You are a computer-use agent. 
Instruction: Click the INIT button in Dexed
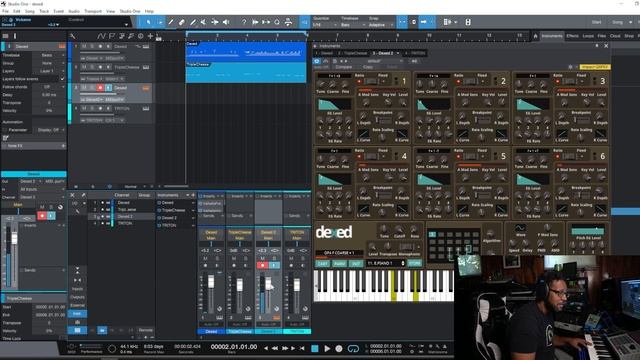(356, 264)
